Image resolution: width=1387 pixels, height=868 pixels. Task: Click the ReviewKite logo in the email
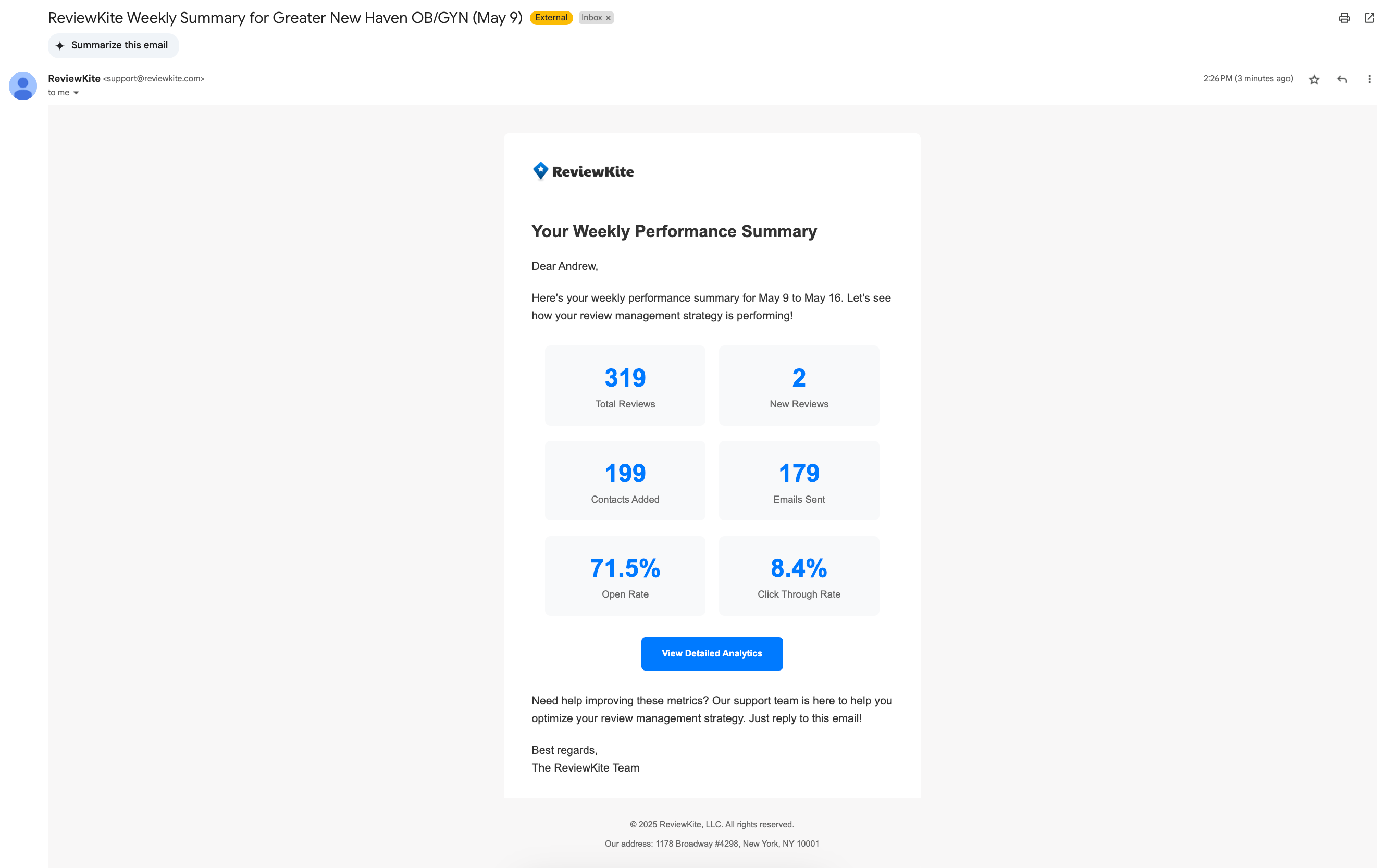tap(583, 171)
